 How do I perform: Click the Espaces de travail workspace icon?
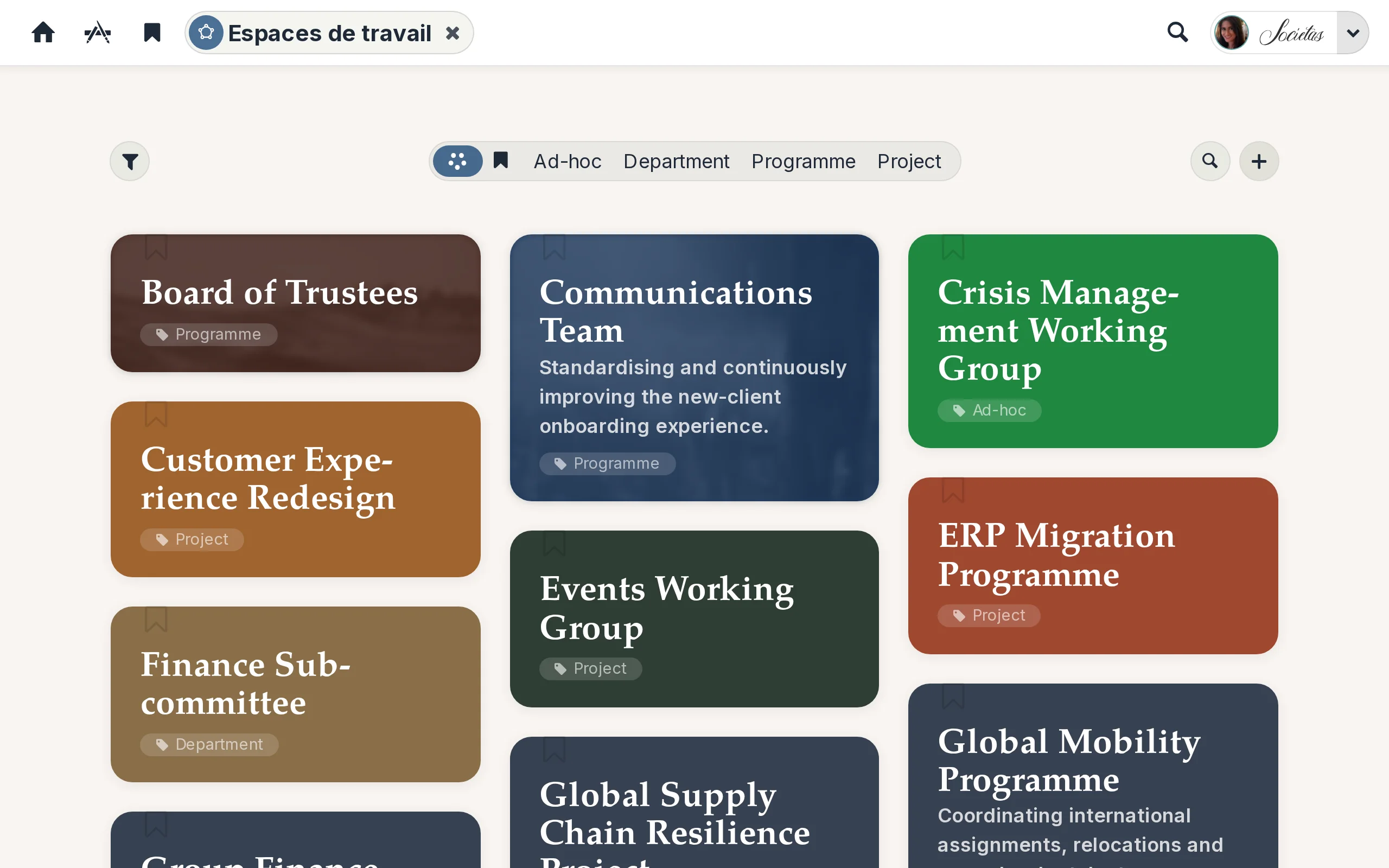[x=206, y=33]
